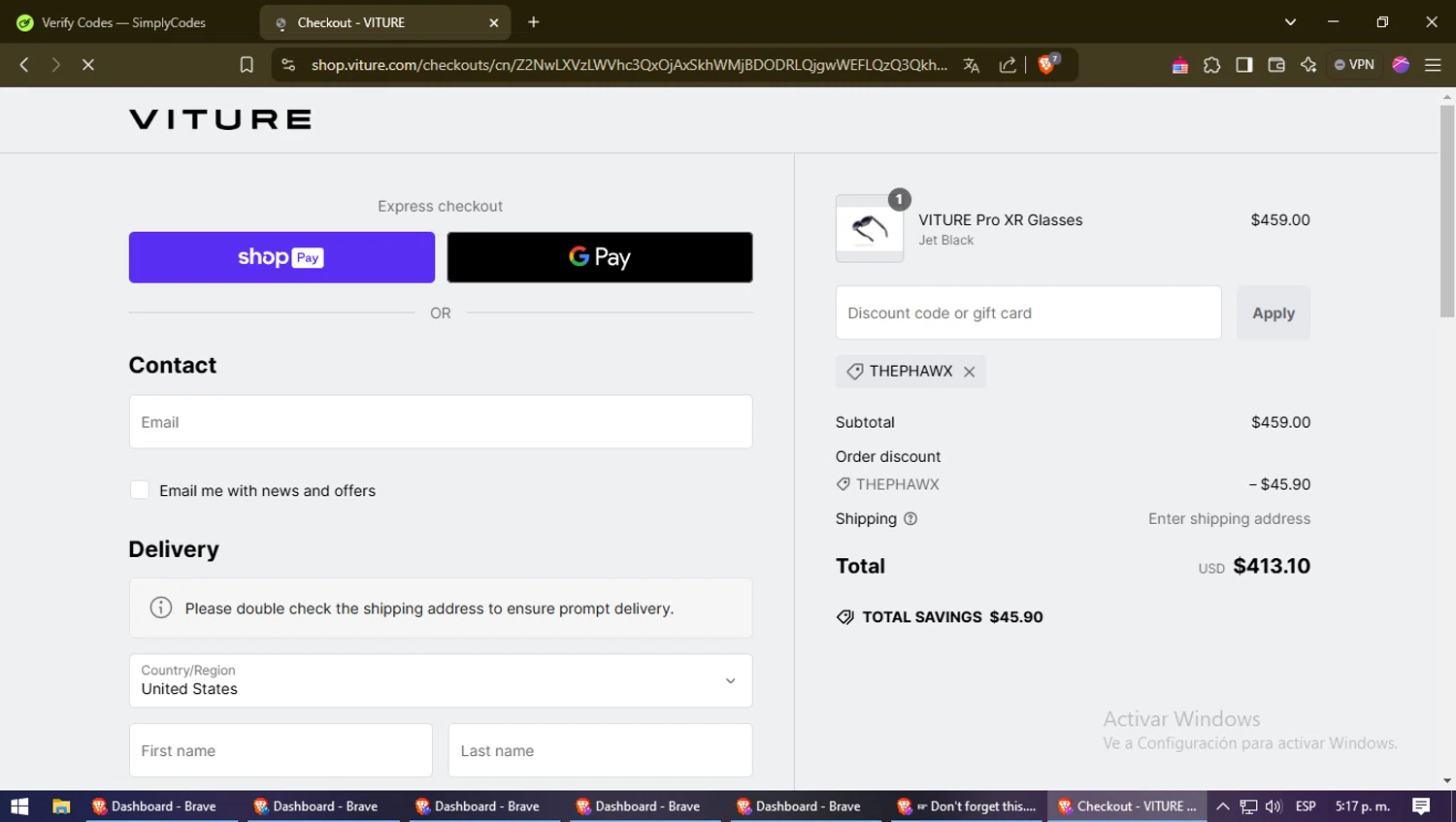This screenshot has height=822, width=1456.
Task: Switch to Verify Codes — SimplyCodes tab
Action: [x=124, y=22]
